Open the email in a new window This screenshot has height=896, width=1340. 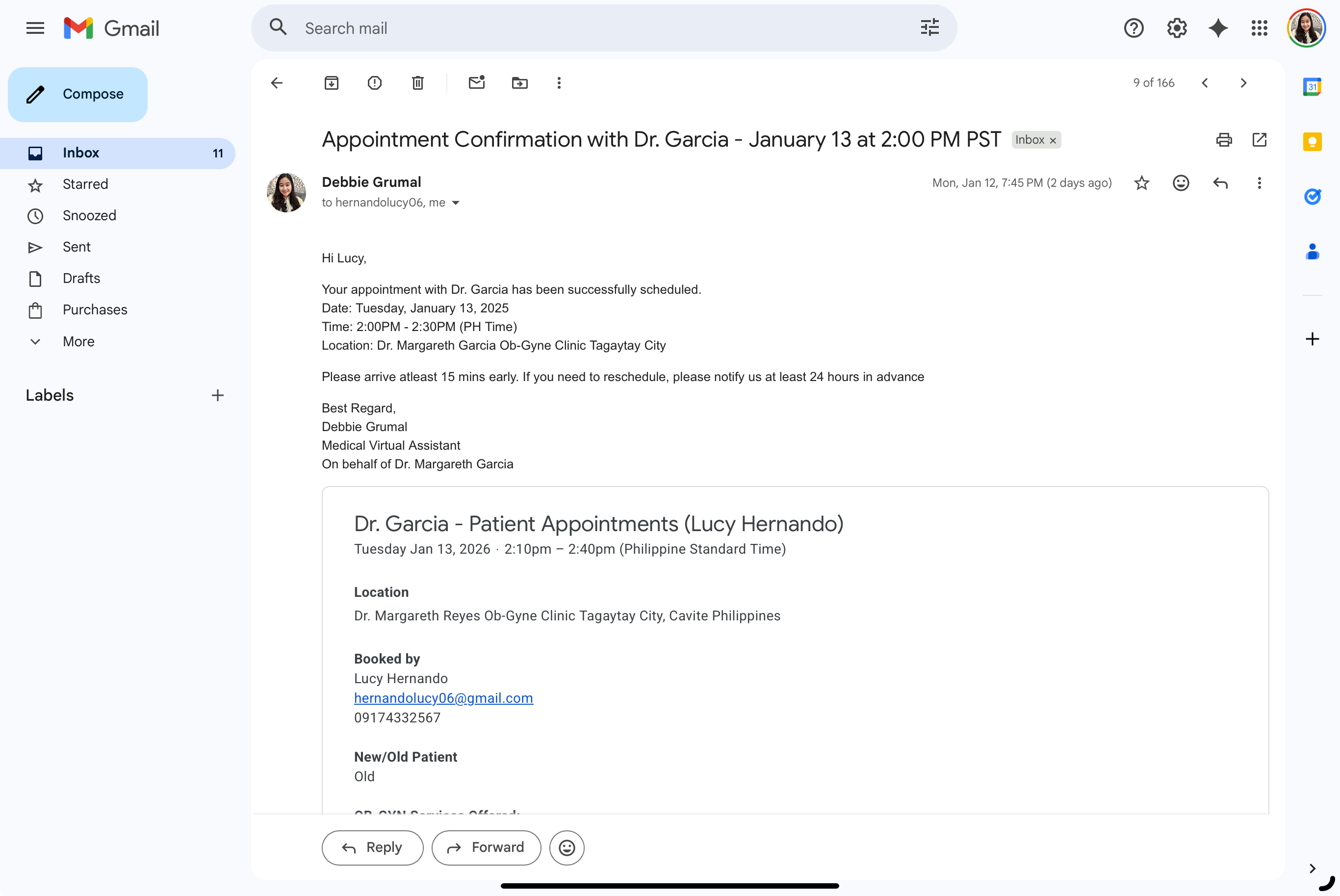tap(1260, 139)
